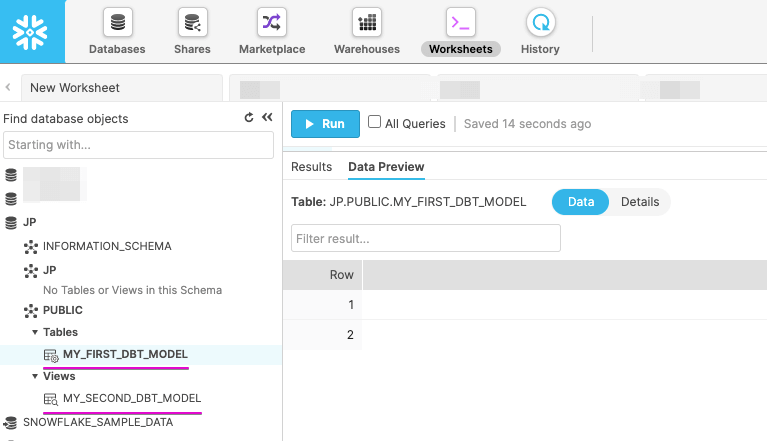Click the Snowflake logo icon
This screenshot has height=441, width=767.
coord(32,31)
